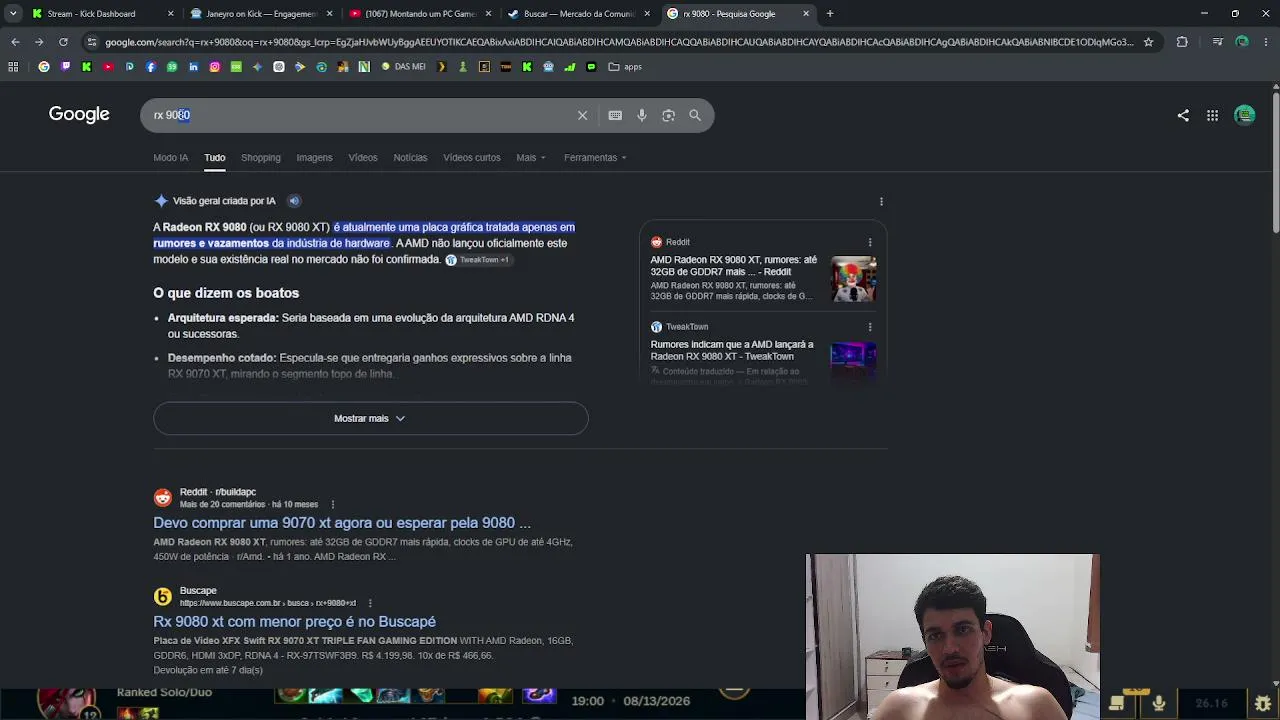Open the media controls icon in toolbar

(1217, 42)
